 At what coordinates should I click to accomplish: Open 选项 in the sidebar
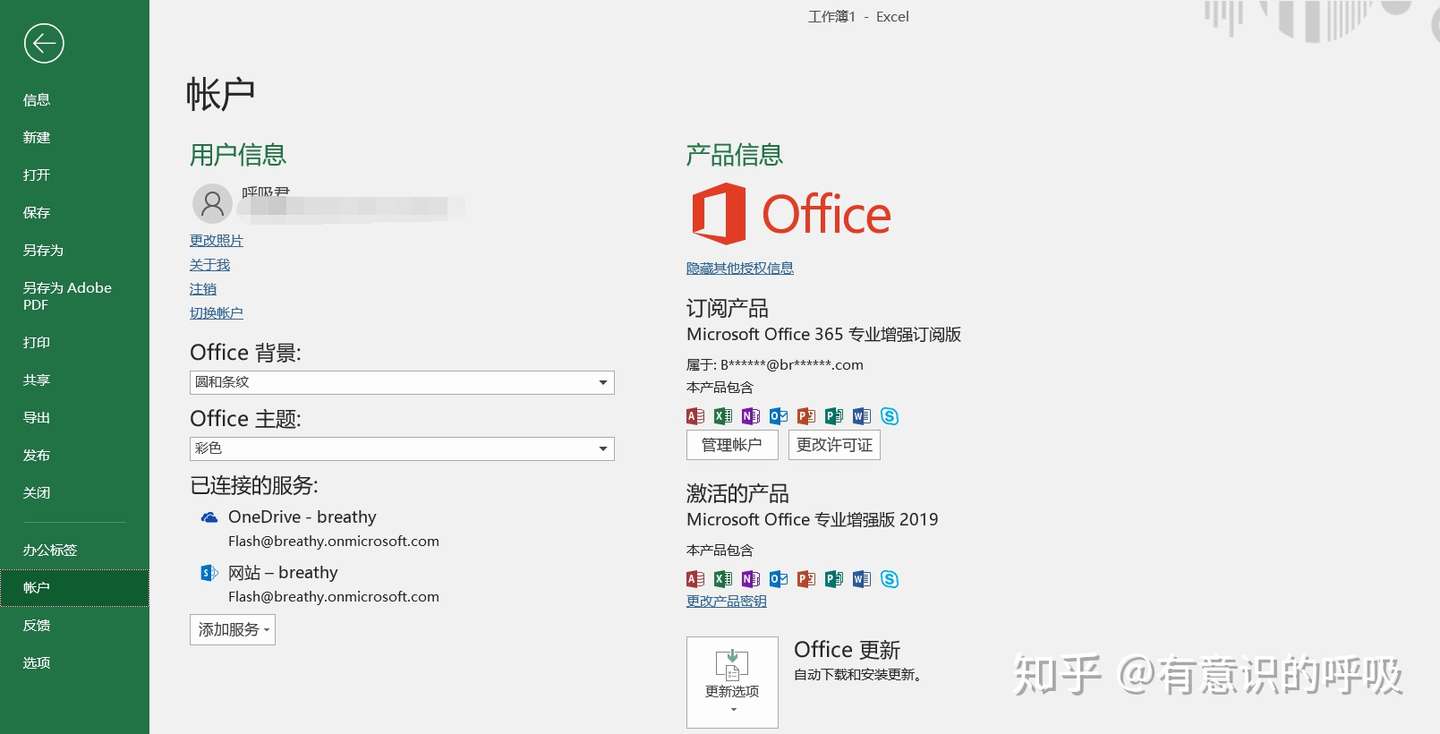pos(37,663)
